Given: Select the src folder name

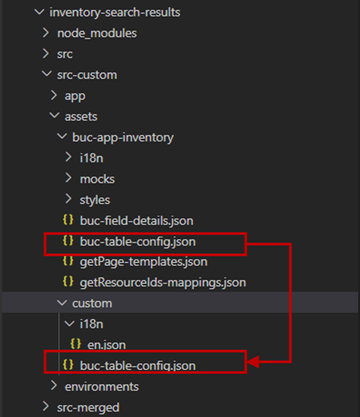Looking at the screenshot, I should [x=65, y=54].
